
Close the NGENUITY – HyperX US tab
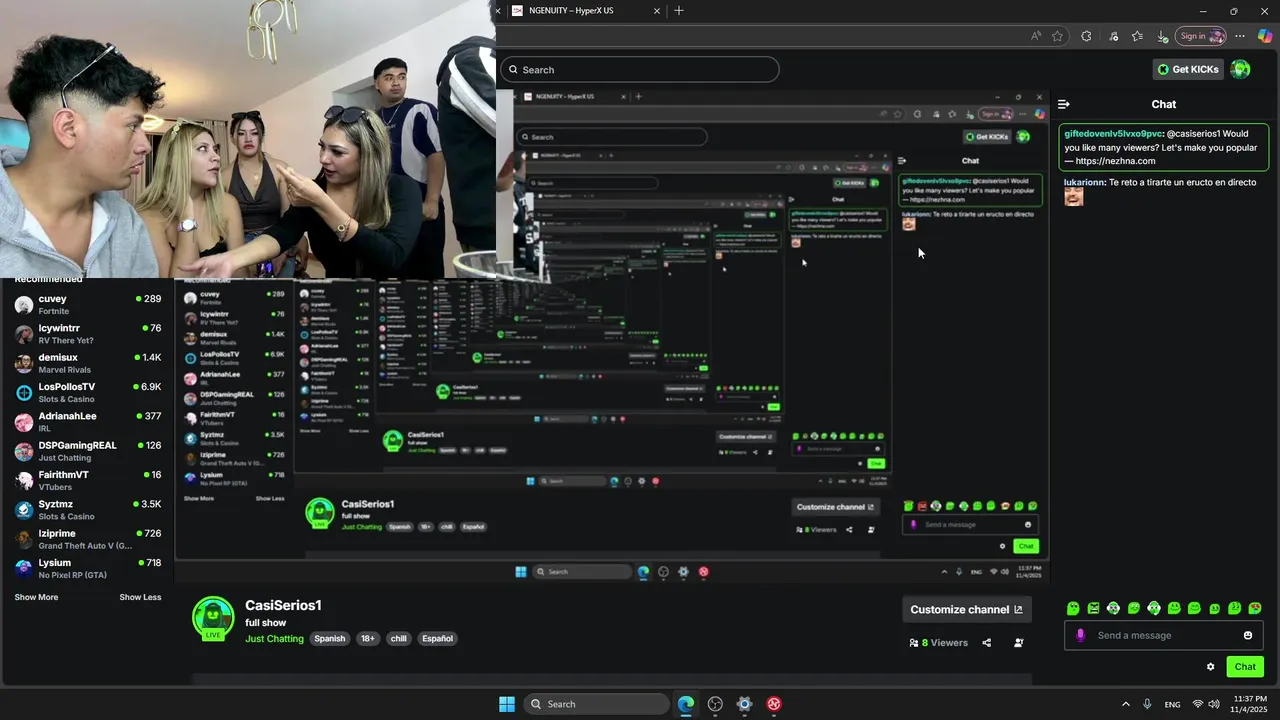point(657,11)
